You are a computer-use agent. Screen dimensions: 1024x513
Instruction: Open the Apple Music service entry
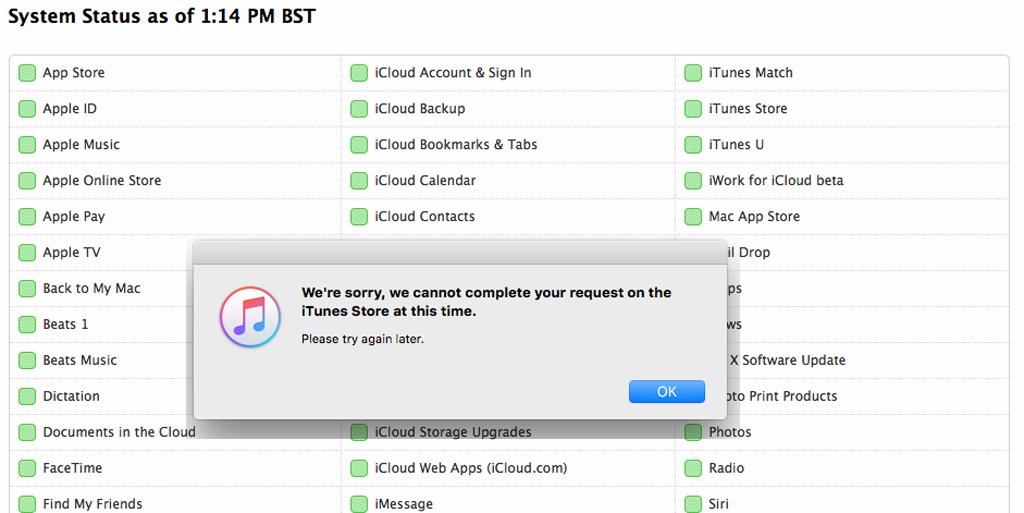(x=81, y=145)
